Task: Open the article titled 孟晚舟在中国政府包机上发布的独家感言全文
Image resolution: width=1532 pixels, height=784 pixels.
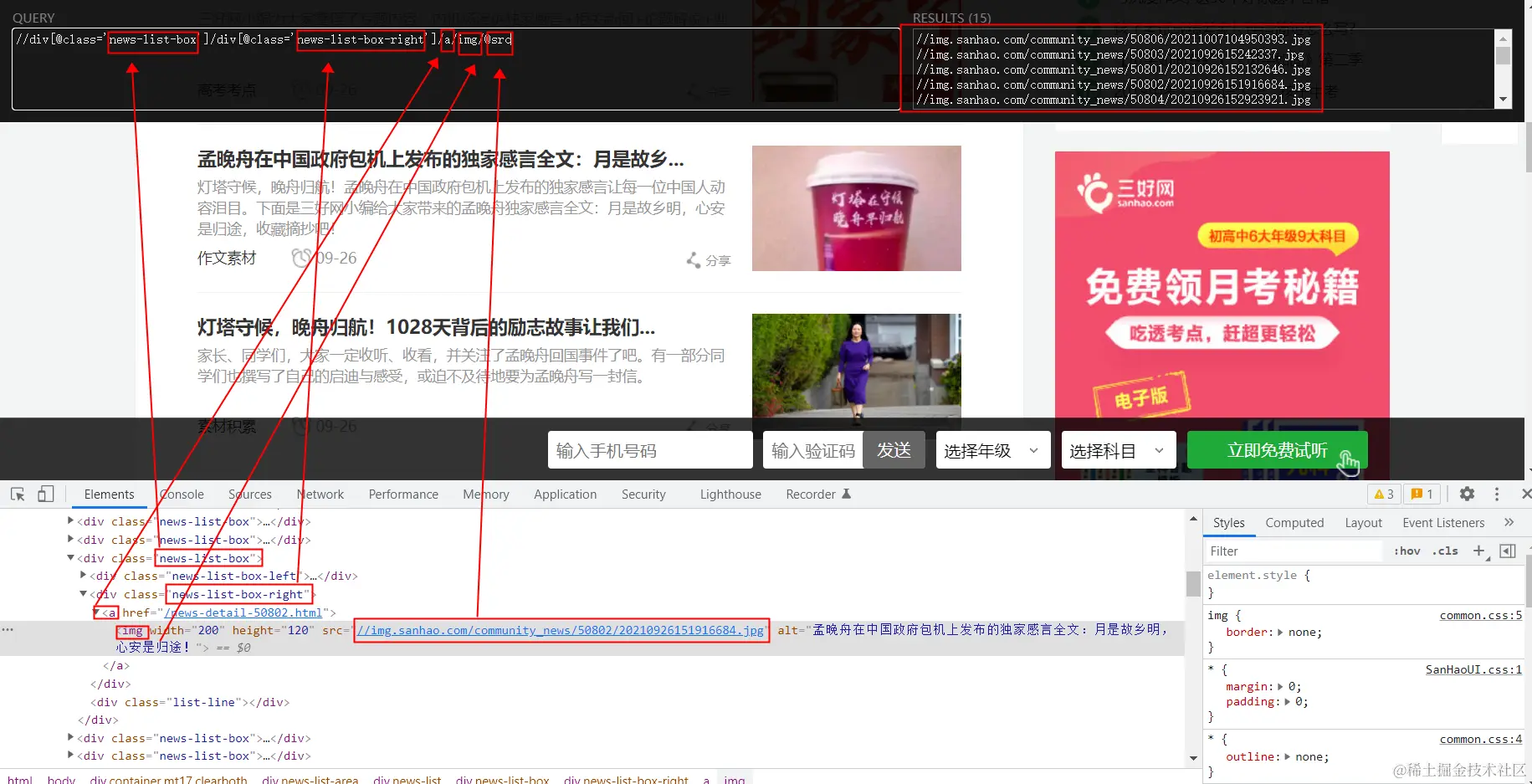Action: click(441, 159)
